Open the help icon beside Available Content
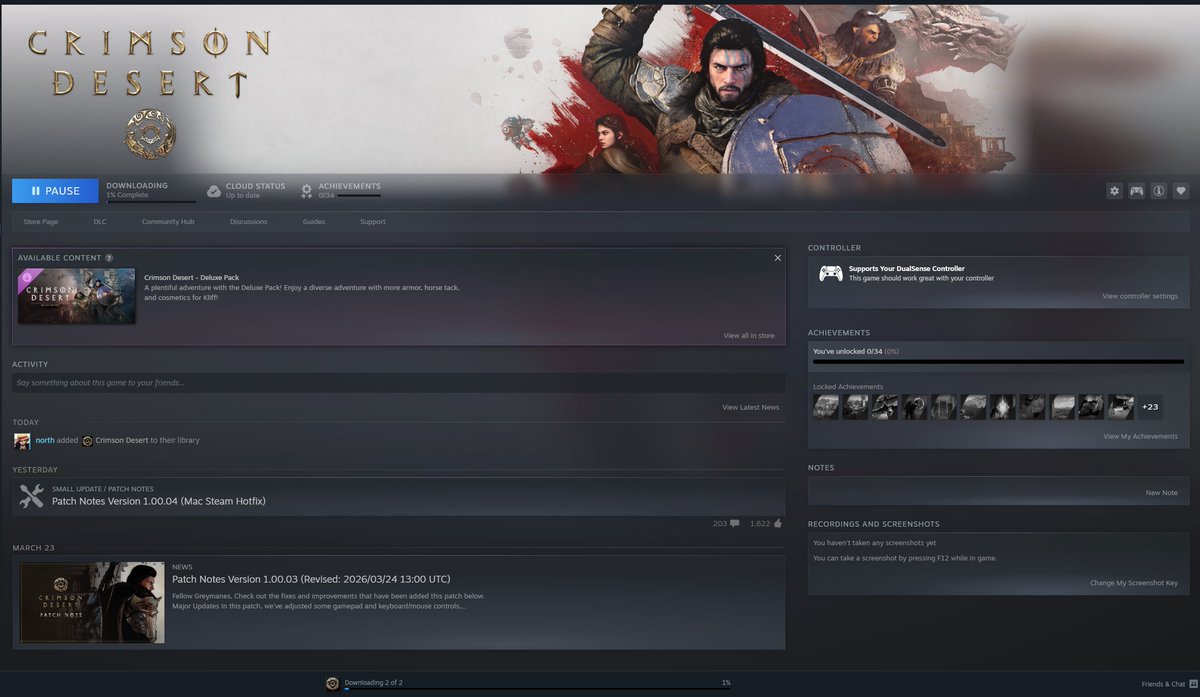The image size is (1200, 697). click(109, 258)
